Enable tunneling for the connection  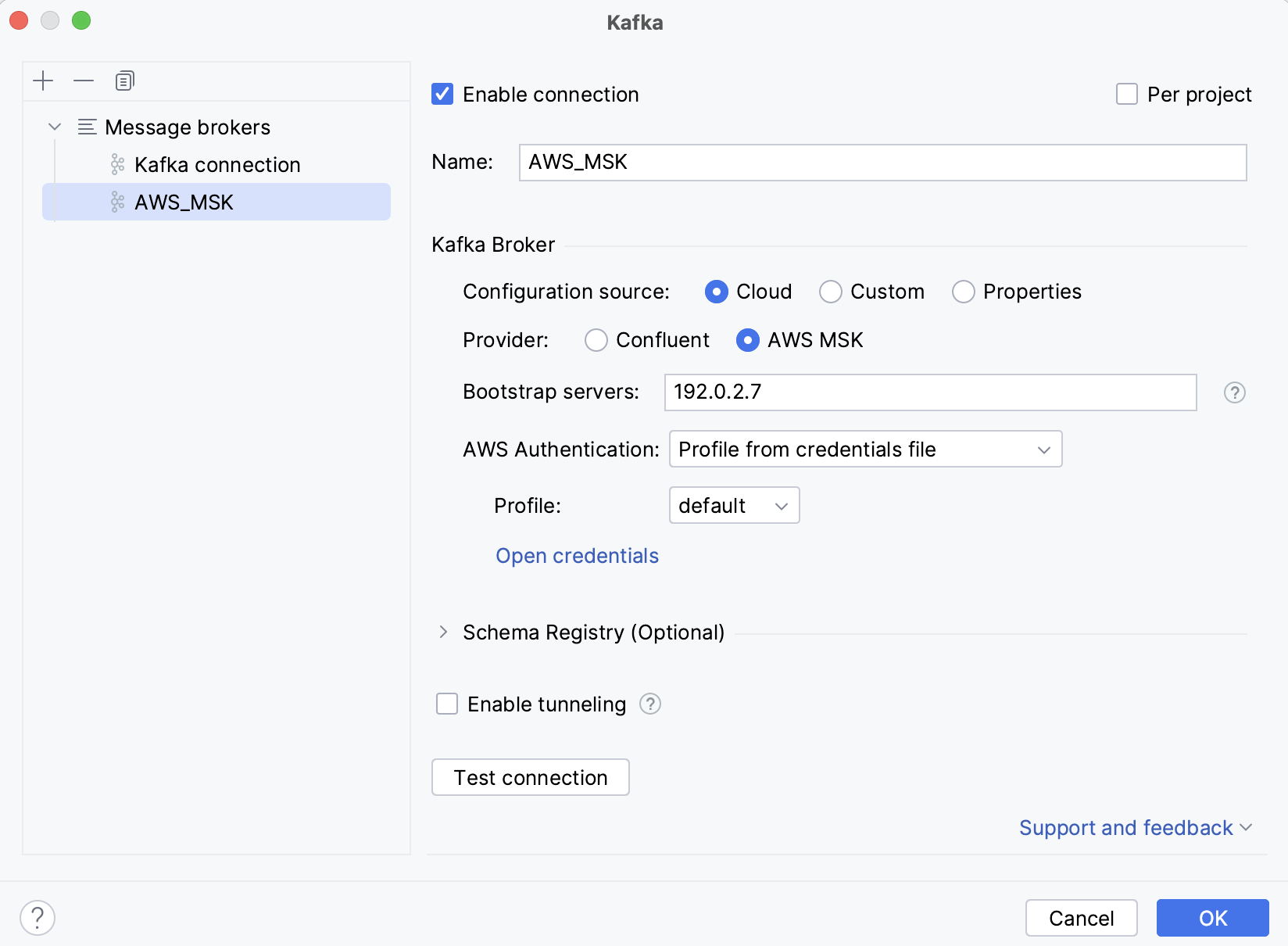[446, 704]
